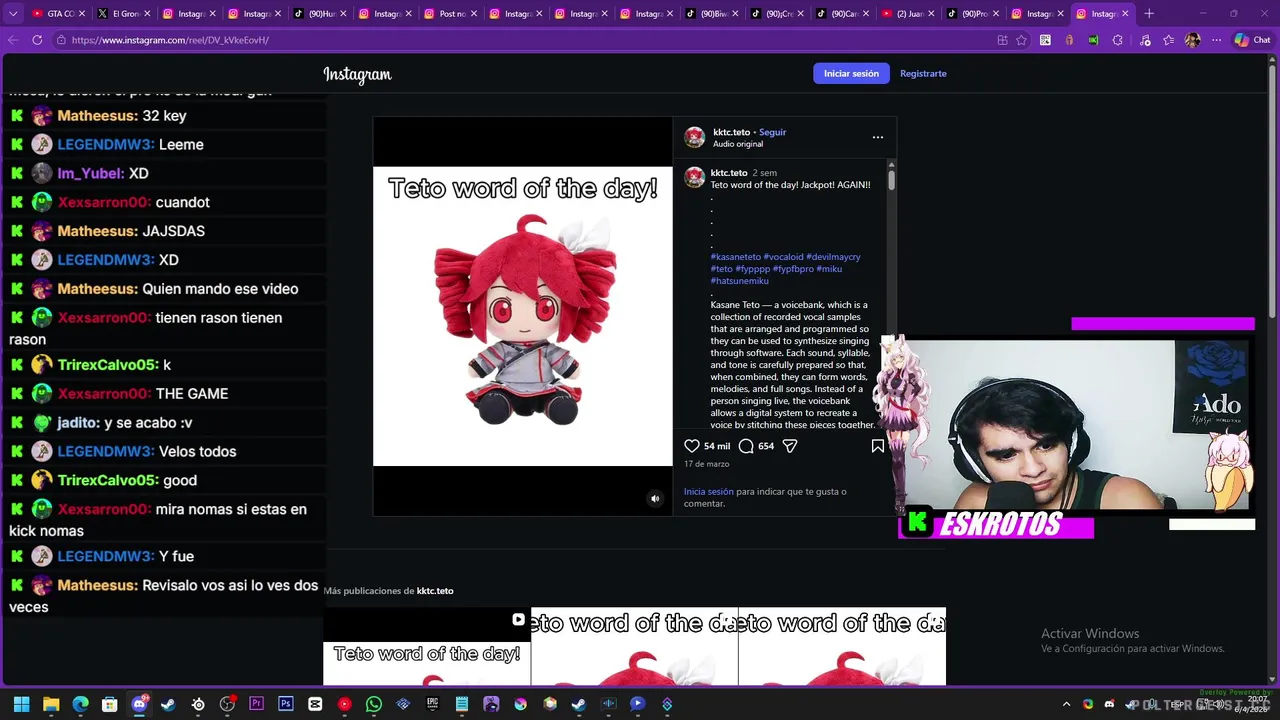Switch to the Post no tab

(x=449, y=14)
